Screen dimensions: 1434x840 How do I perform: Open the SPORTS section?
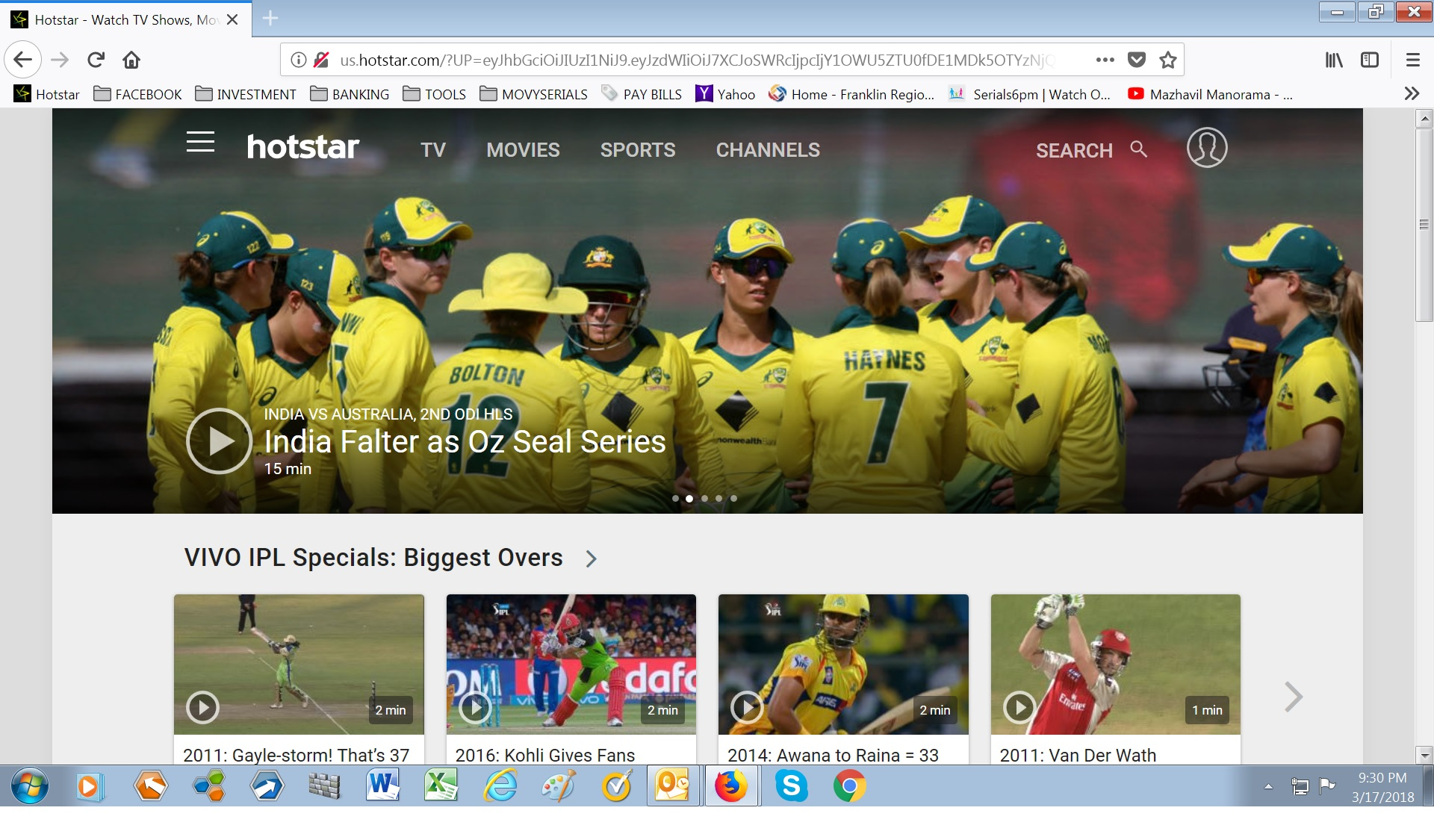[638, 150]
